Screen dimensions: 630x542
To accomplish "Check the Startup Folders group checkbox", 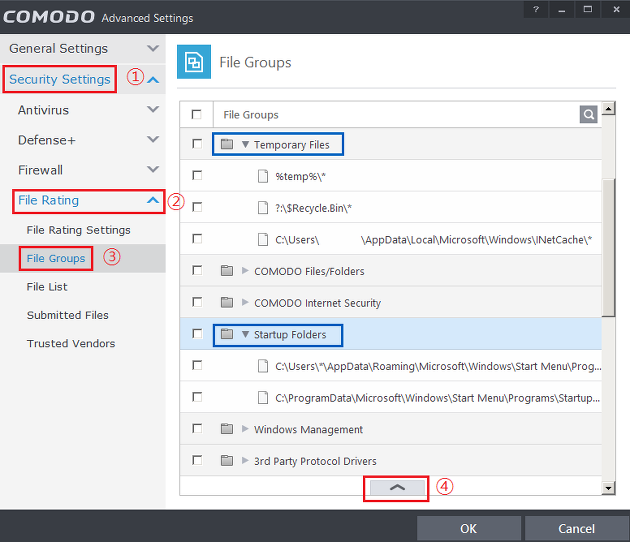I will (x=197, y=334).
